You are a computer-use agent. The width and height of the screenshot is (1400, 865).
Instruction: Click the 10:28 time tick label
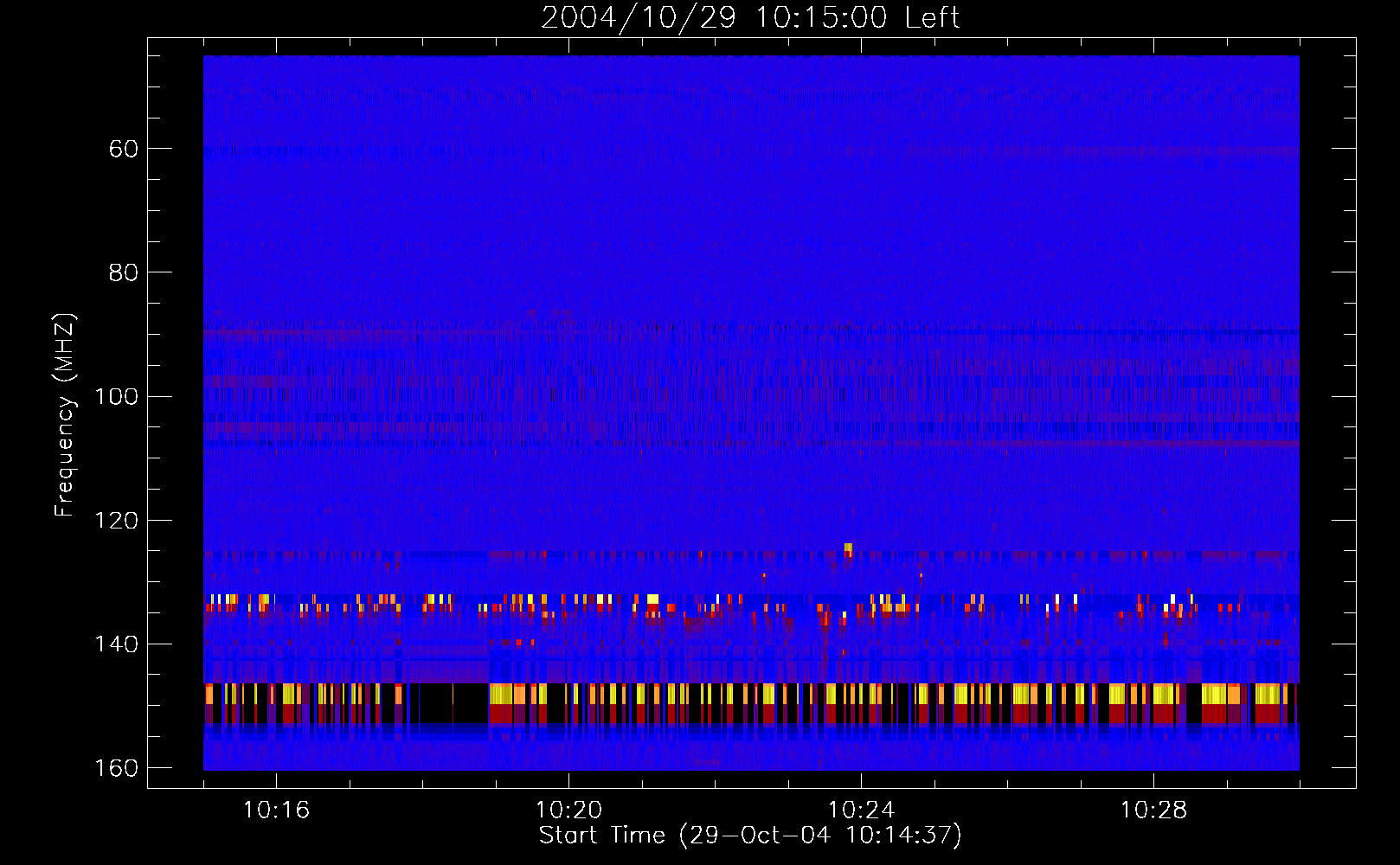[x=1153, y=811]
